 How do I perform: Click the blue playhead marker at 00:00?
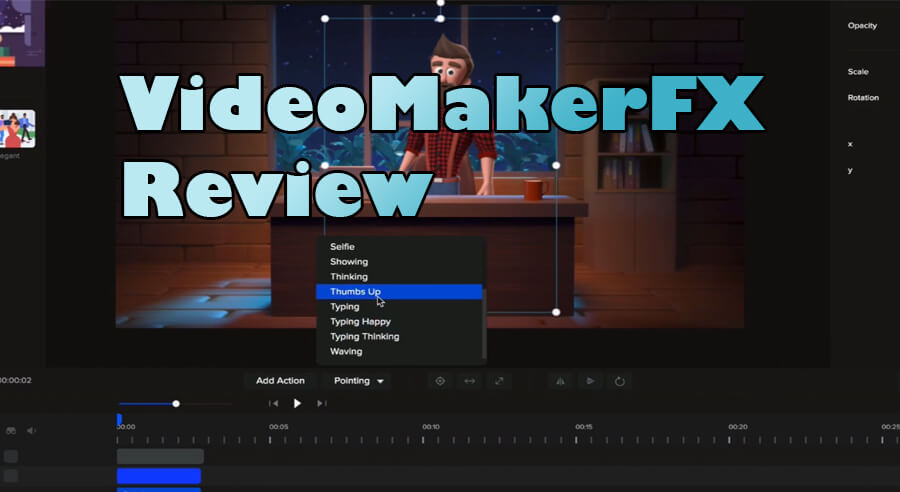pos(119,420)
